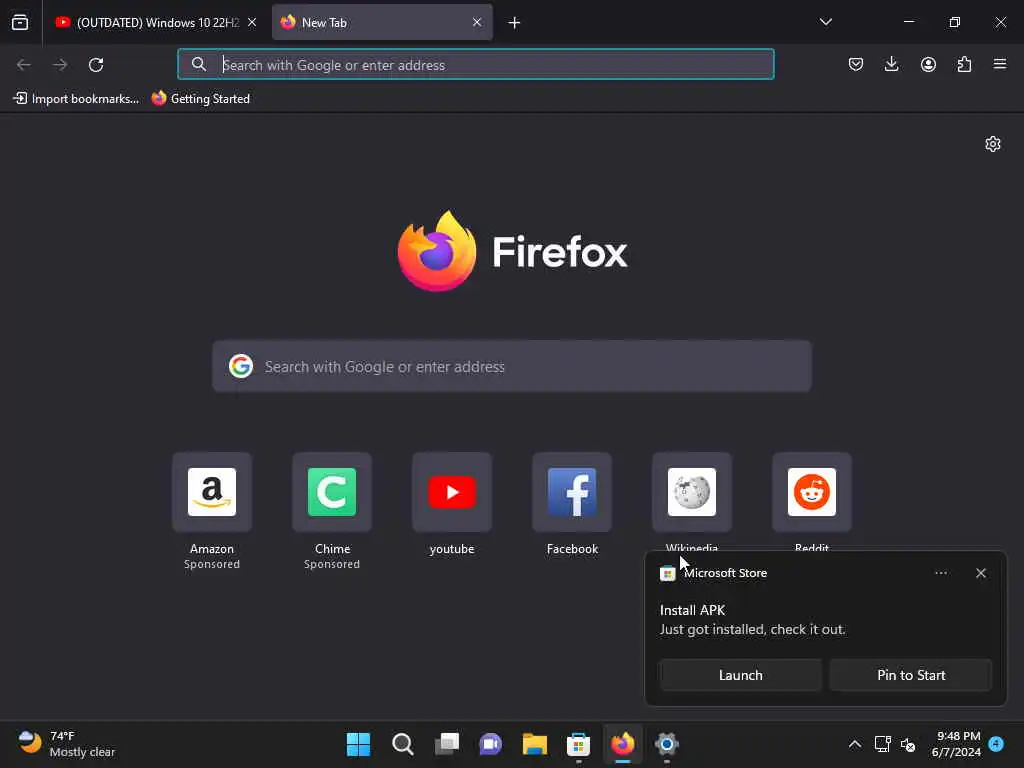Open Microsoft Store from taskbar
1024x768 pixels.
pyautogui.click(x=579, y=744)
